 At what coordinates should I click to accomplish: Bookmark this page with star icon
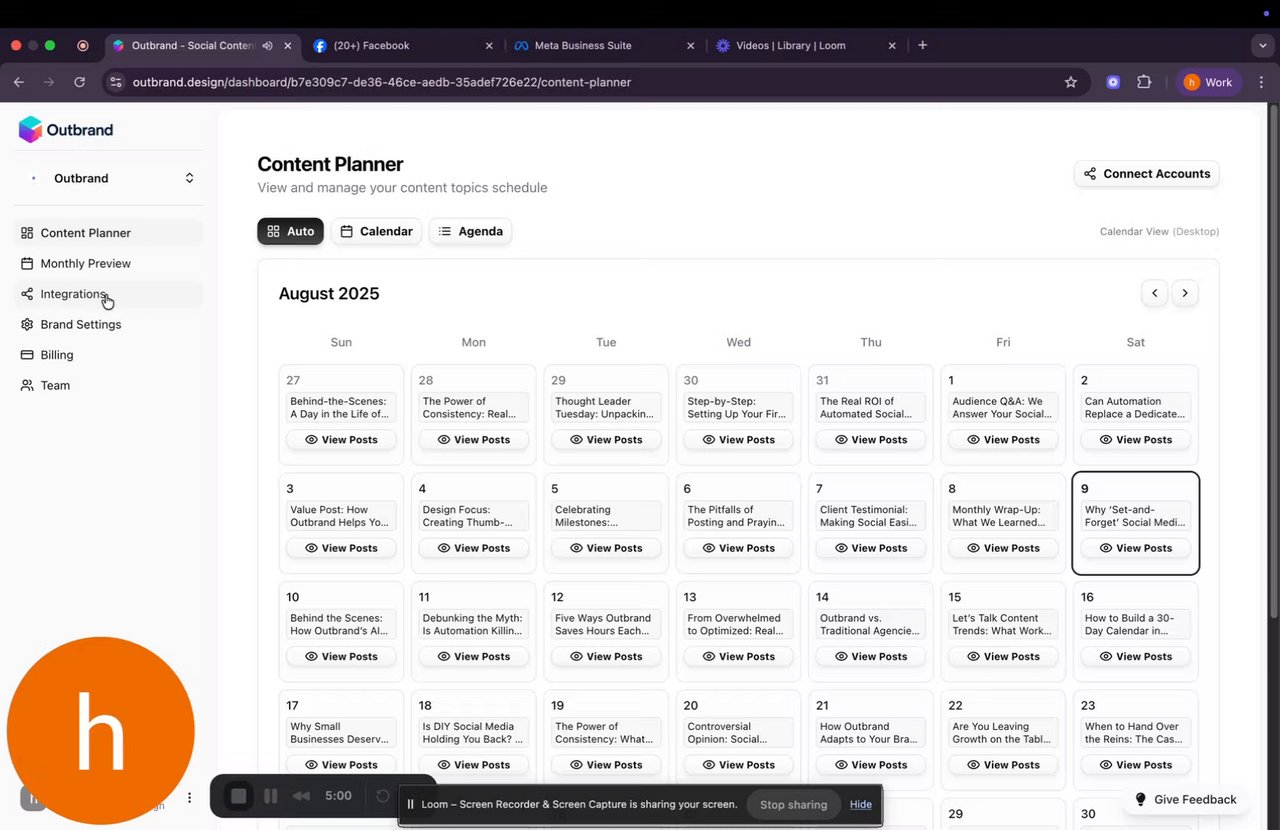[x=1071, y=82]
